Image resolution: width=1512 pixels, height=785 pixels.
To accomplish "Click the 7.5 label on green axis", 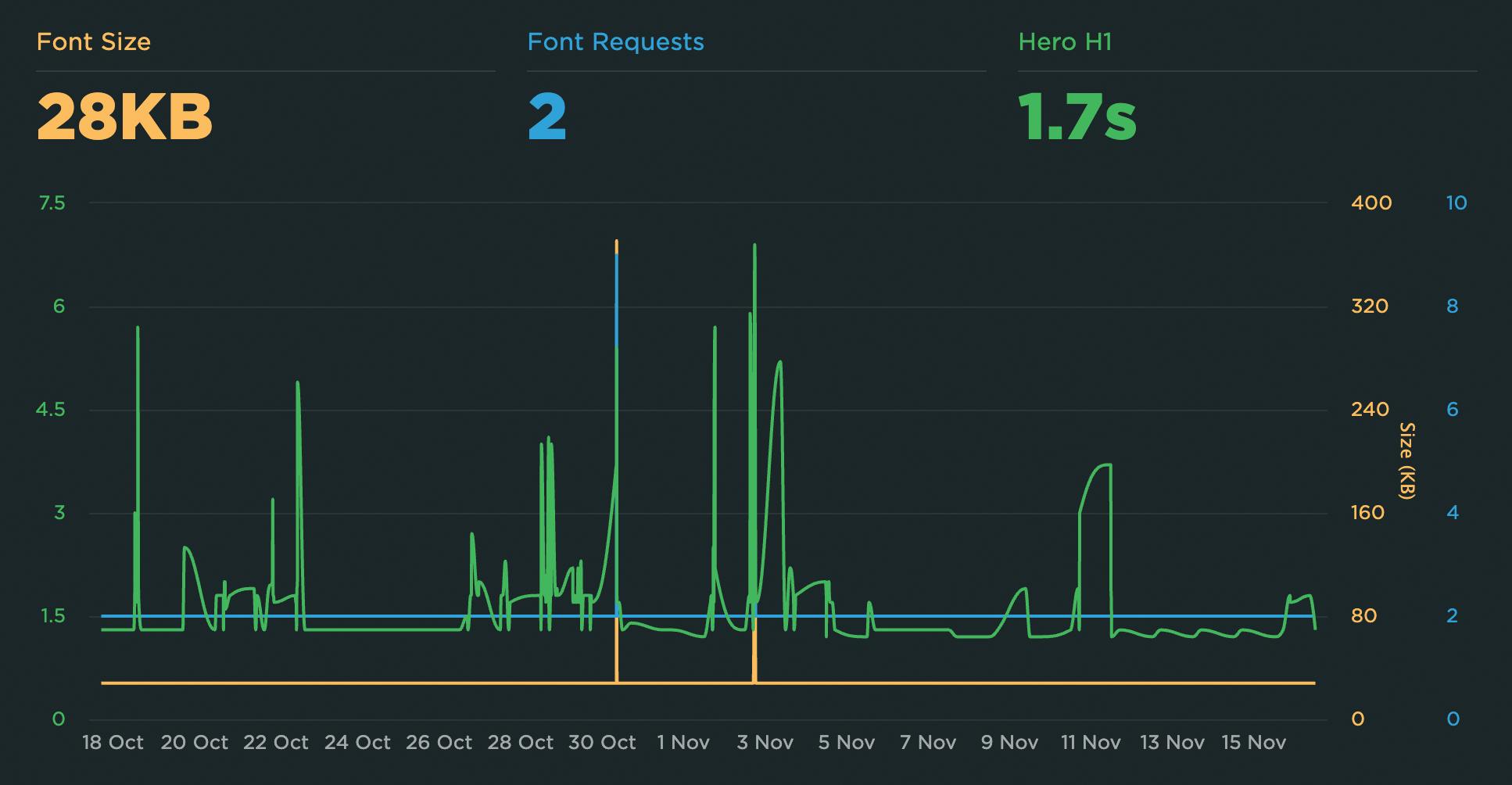I will pos(52,203).
